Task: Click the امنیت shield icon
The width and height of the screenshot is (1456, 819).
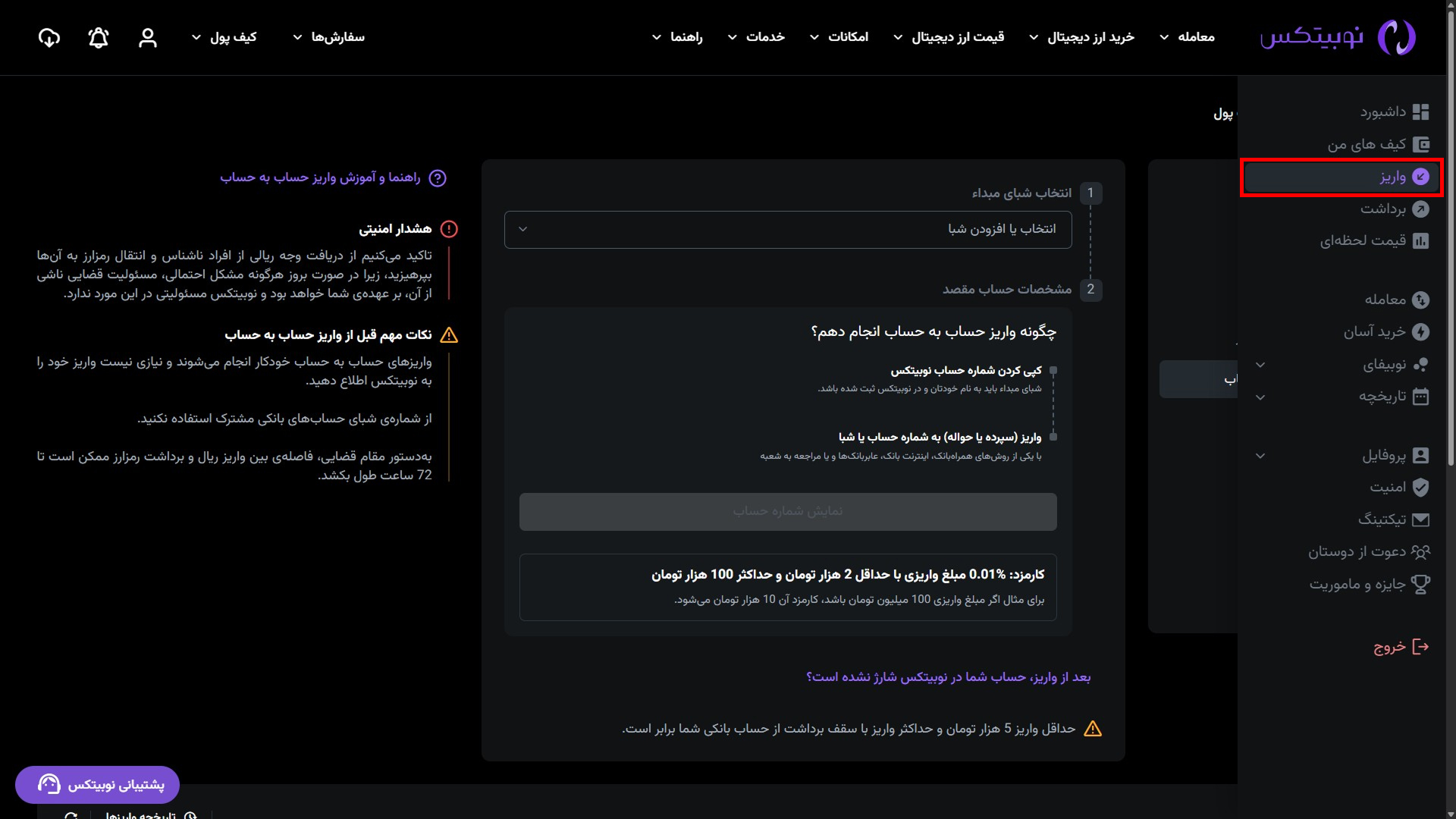Action: click(1421, 487)
